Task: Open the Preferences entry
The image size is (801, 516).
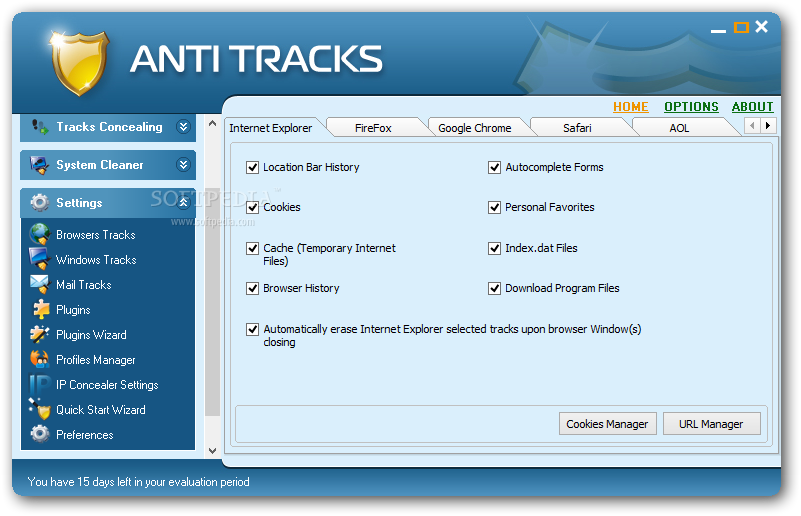Action: (85, 435)
